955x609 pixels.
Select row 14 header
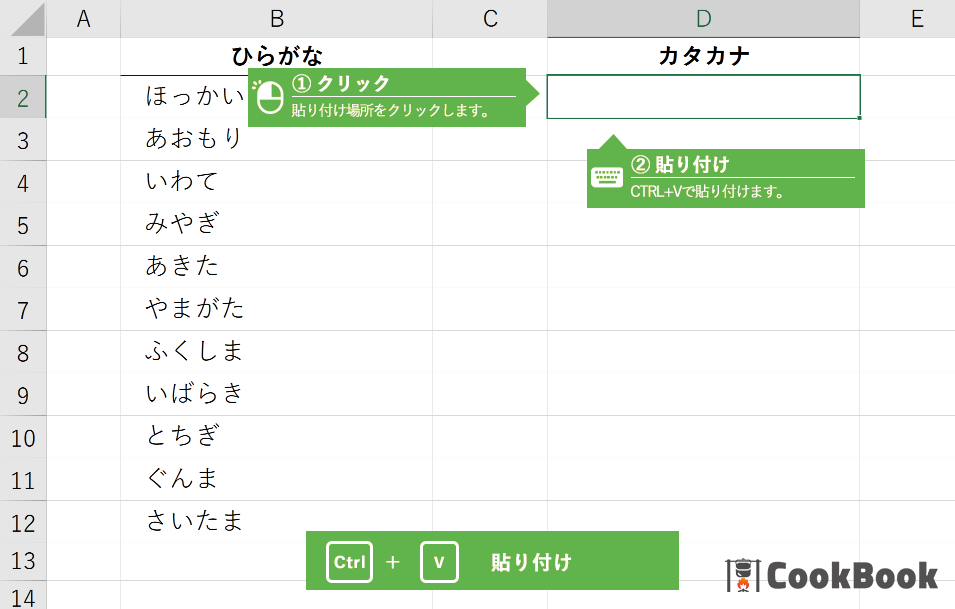point(23,596)
